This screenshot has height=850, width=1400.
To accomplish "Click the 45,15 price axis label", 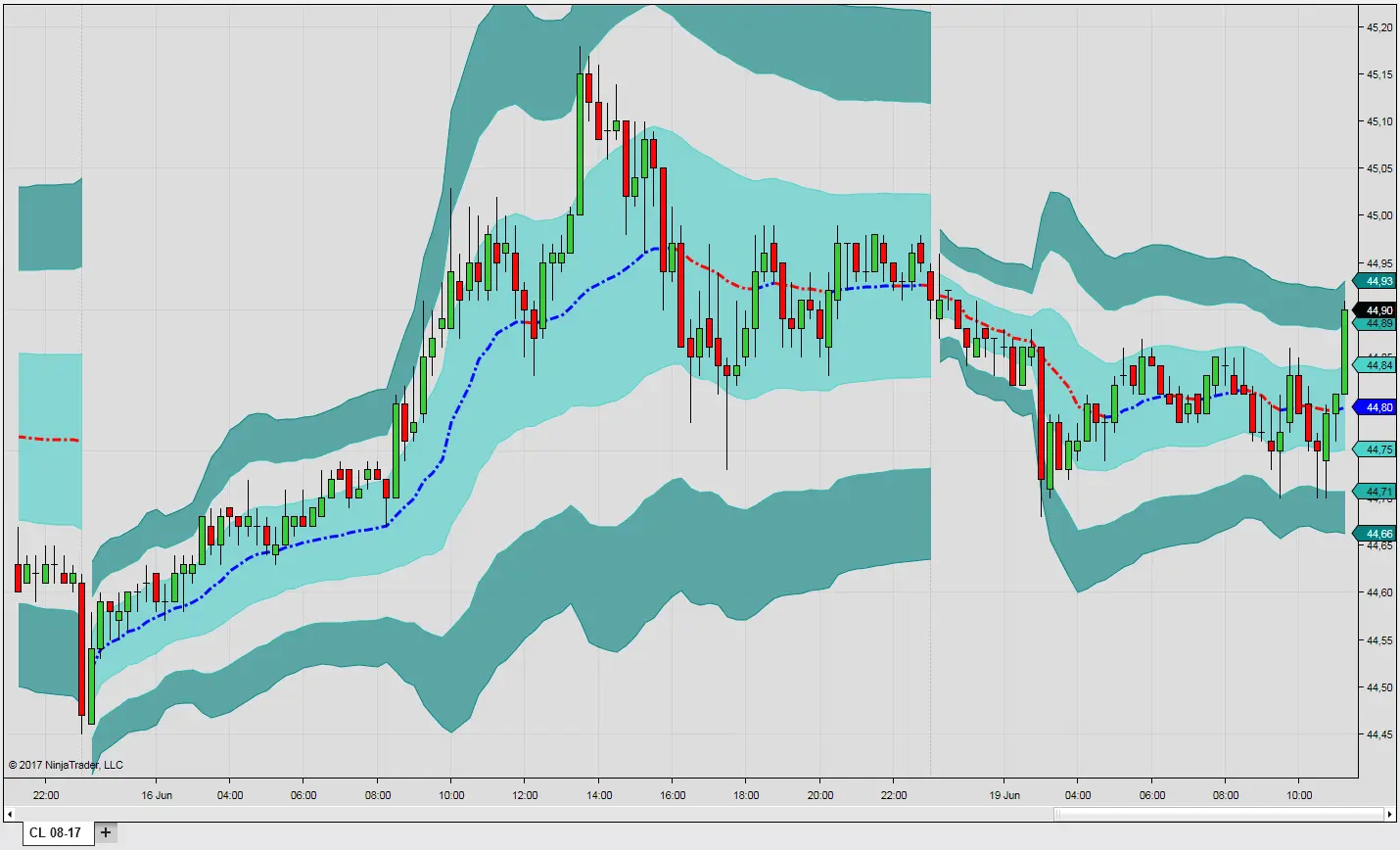I will [1379, 74].
